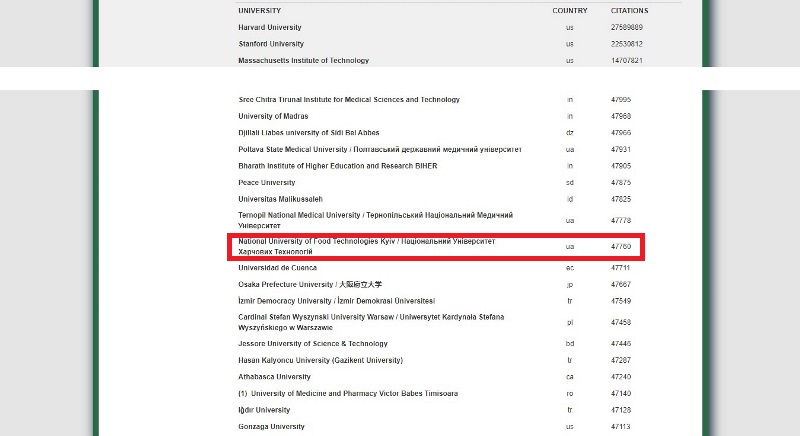Open the University of Madras entry
Screen dimensions: 800x436
tap(273, 116)
